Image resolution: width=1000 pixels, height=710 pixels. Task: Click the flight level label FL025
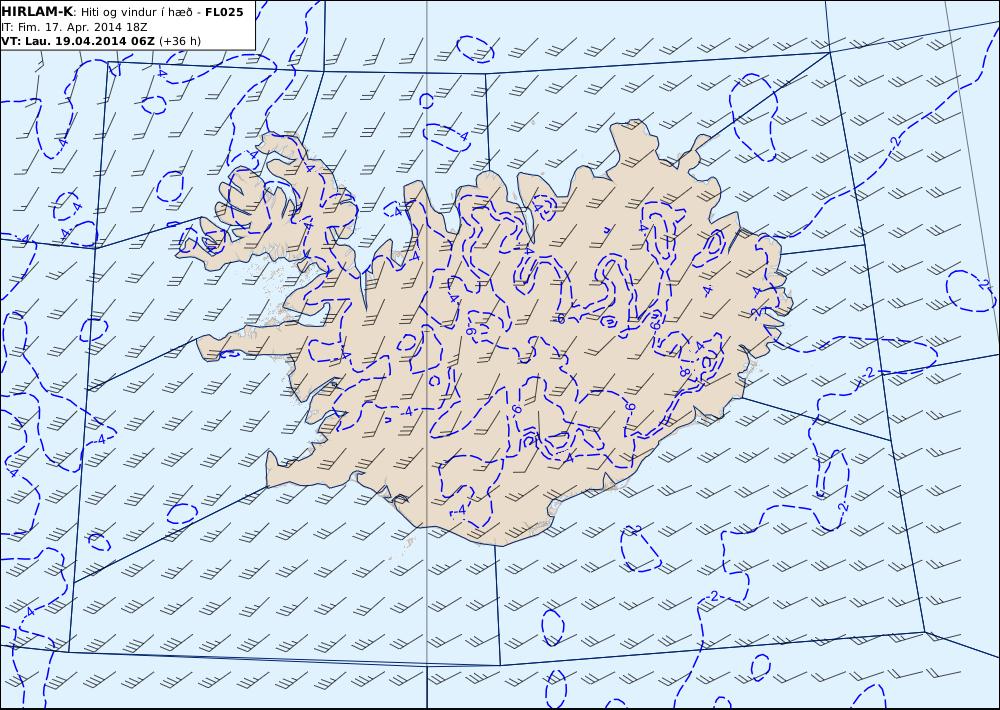click(x=224, y=12)
